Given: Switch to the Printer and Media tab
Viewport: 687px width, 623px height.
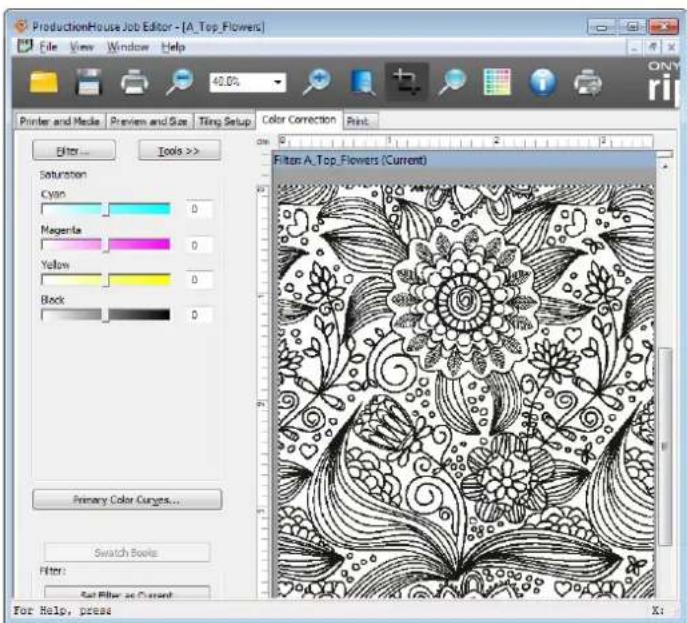Looking at the screenshot, I should 60,121.
